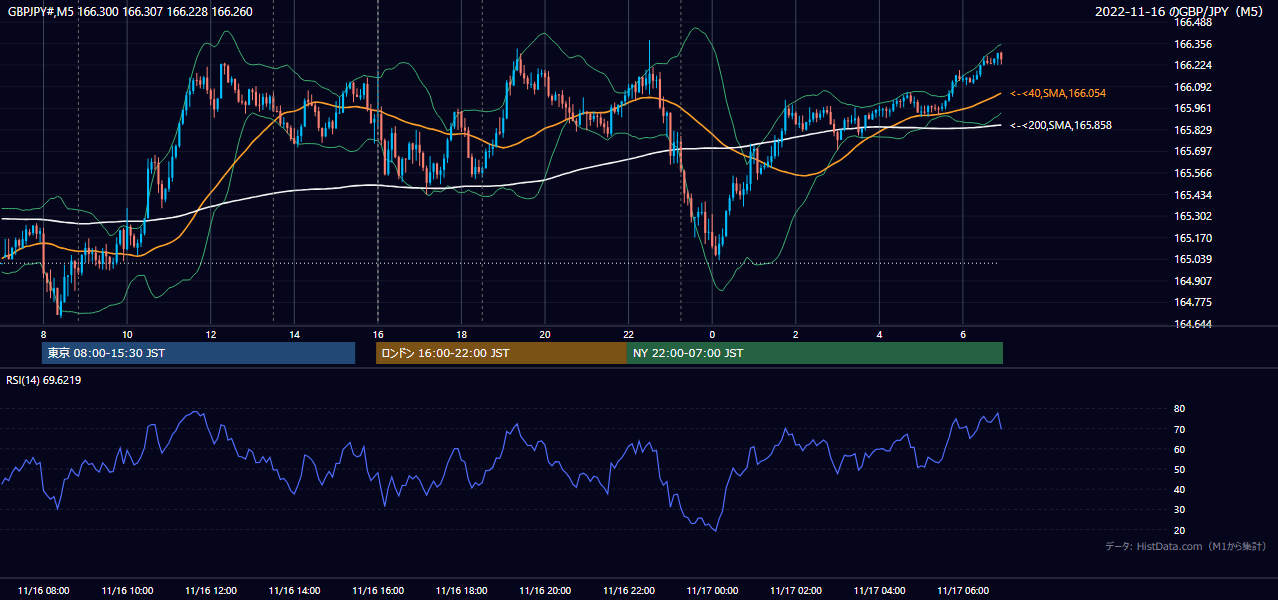Click the HistData.com data source credit
This screenshot has width=1278, height=600.
(1185, 547)
